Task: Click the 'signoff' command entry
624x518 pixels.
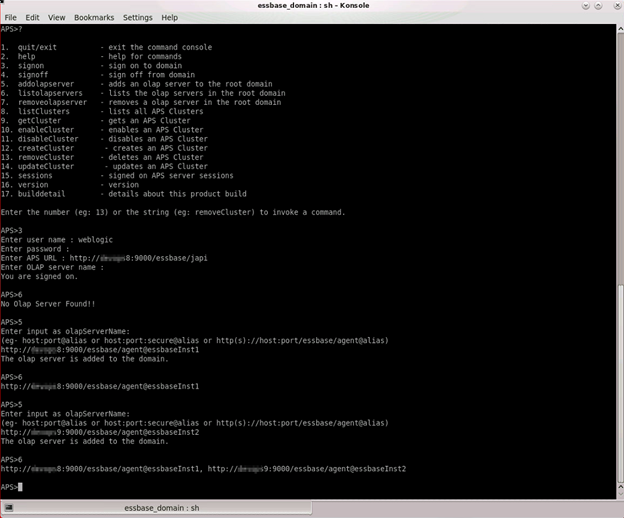Action: point(33,75)
